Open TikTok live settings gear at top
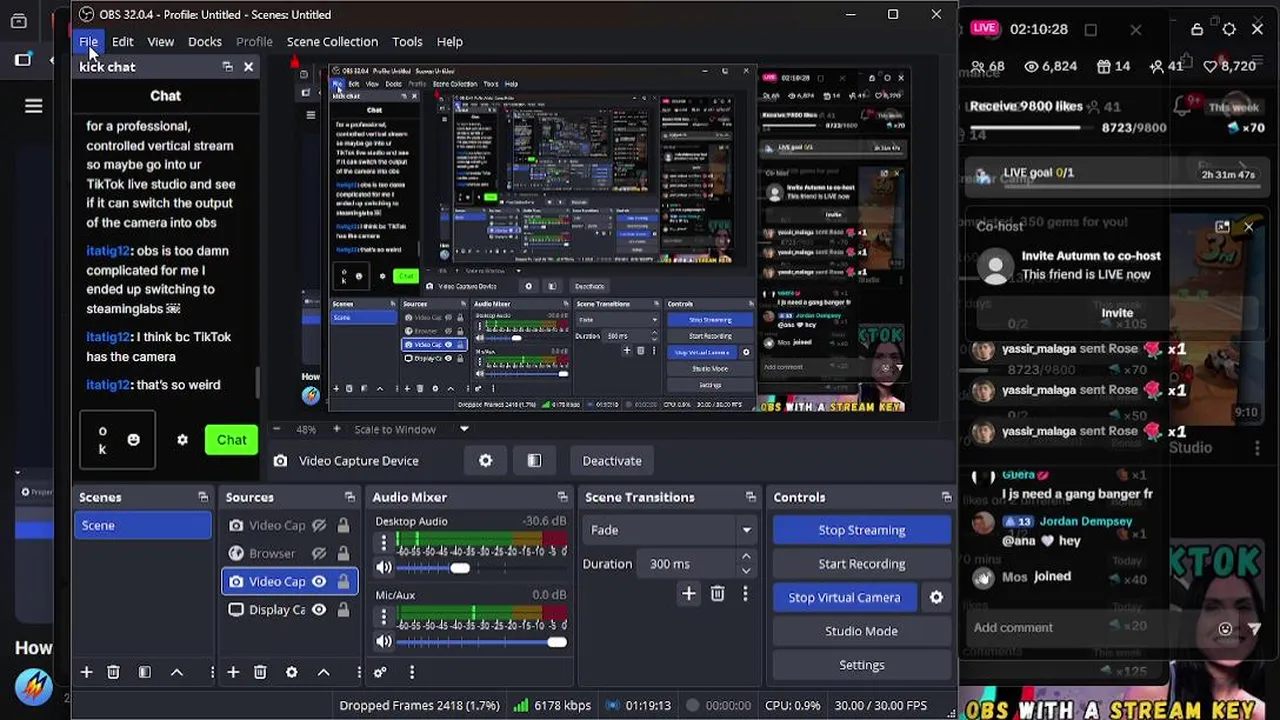Image resolution: width=1280 pixels, height=720 pixels. click(x=1229, y=29)
